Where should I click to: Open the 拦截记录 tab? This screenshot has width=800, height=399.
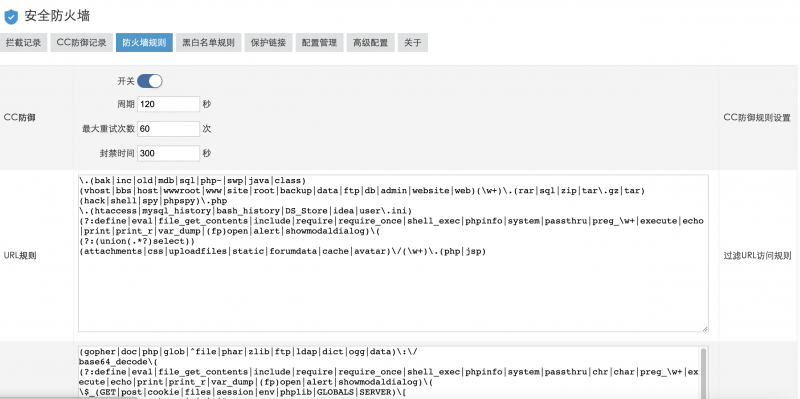point(23,43)
